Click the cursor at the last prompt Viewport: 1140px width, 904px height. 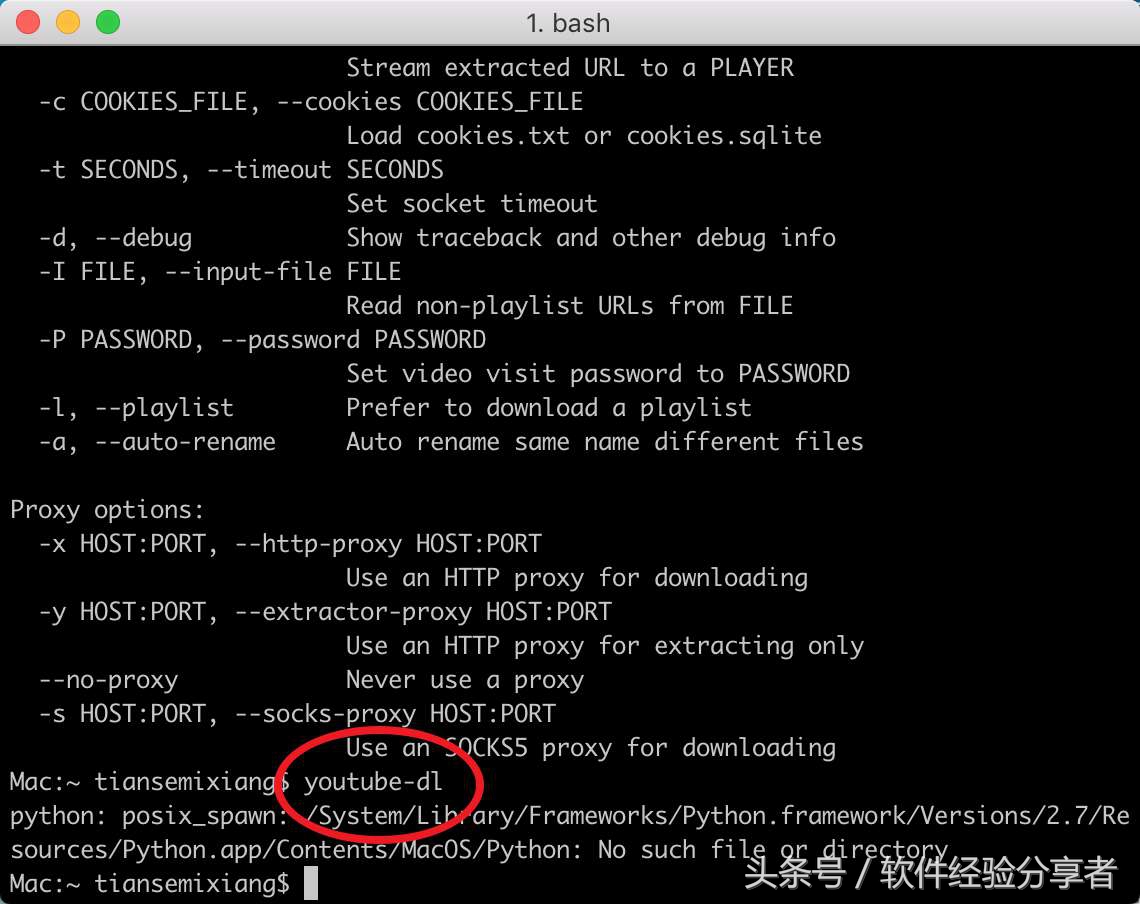(x=310, y=883)
